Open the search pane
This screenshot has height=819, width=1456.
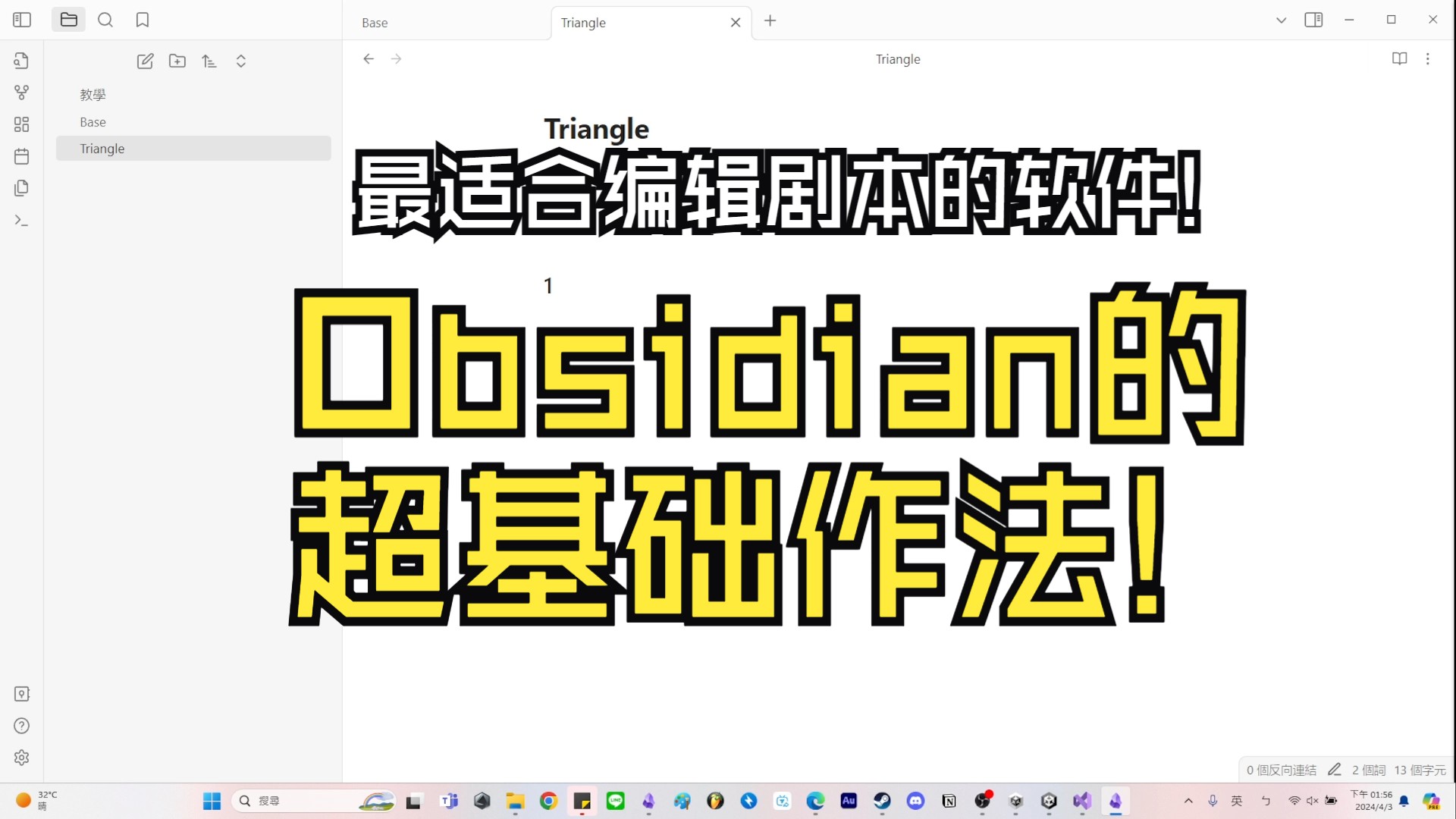click(x=105, y=20)
